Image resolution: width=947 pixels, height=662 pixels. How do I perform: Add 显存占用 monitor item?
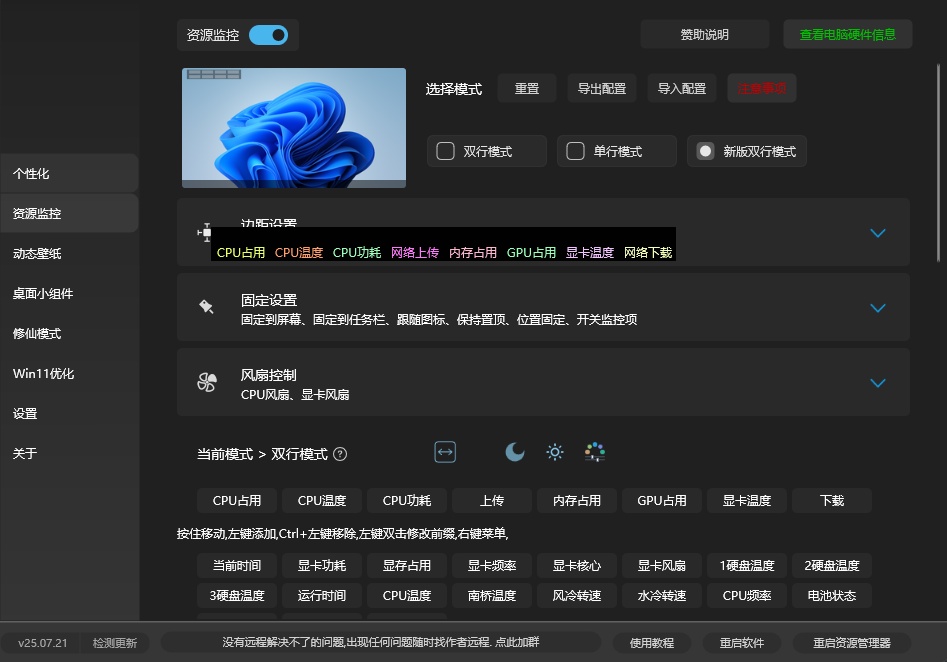407,565
